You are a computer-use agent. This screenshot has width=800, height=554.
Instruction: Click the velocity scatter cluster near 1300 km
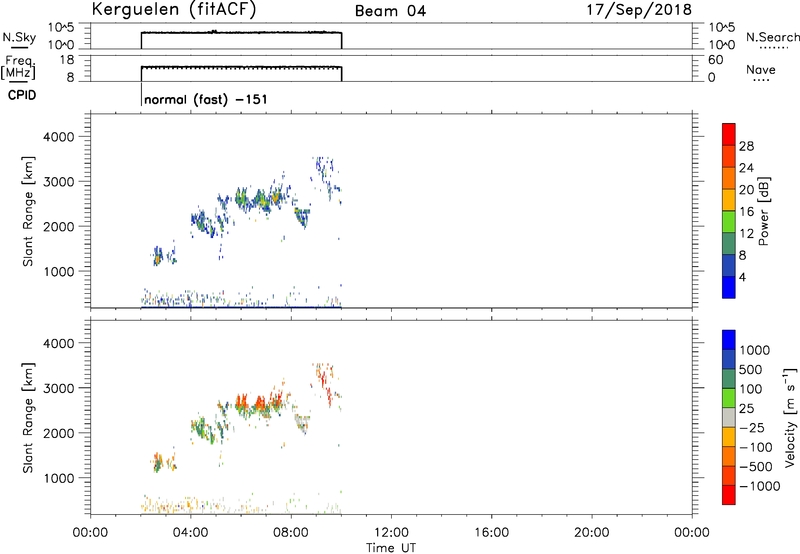pos(163,462)
